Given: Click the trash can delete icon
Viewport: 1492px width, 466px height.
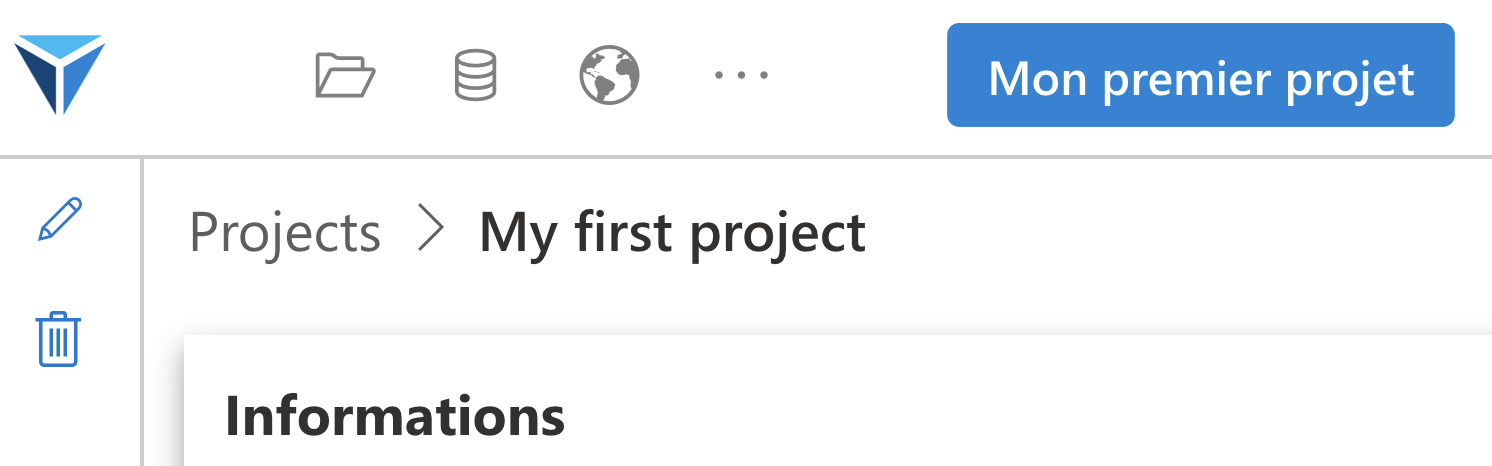Looking at the screenshot, I should 59,339.
